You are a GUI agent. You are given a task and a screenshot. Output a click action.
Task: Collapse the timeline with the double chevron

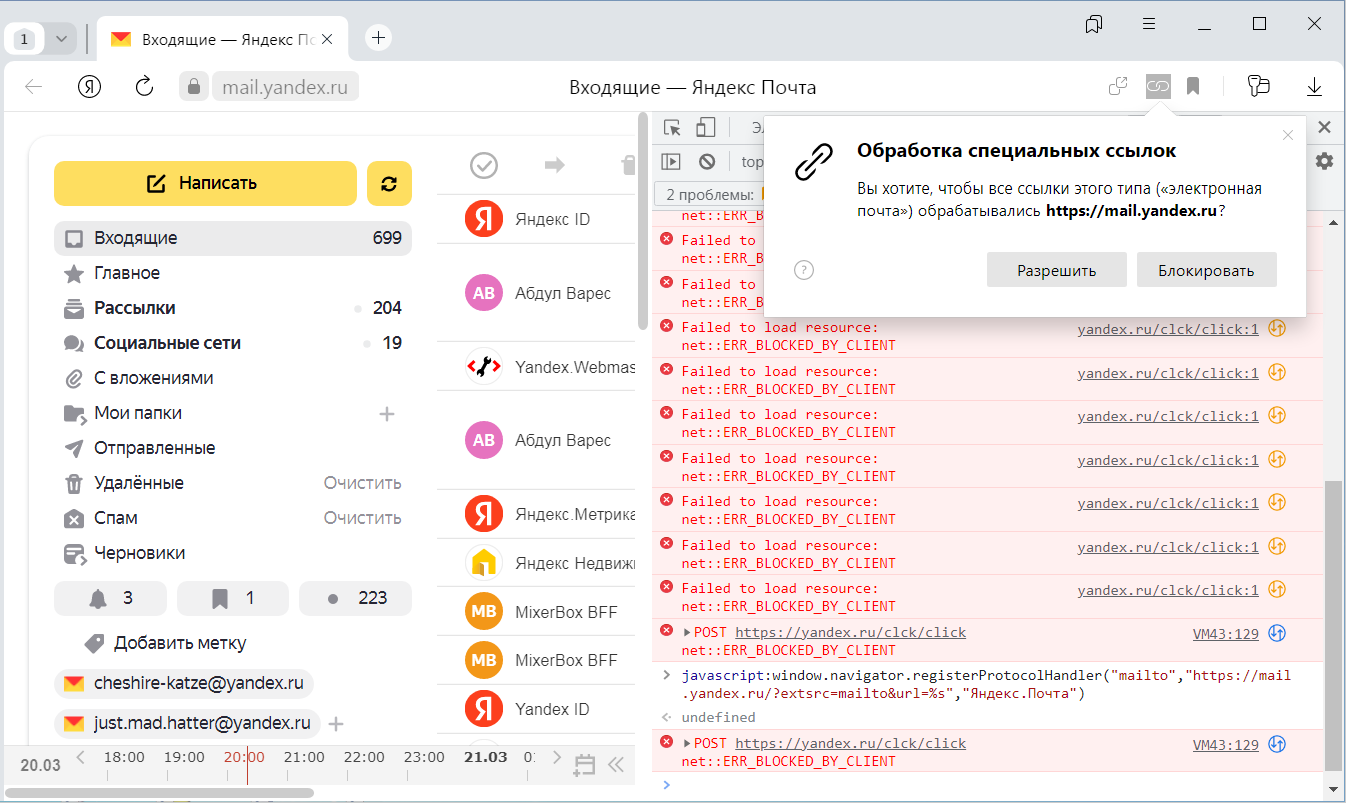coord(616,765)
